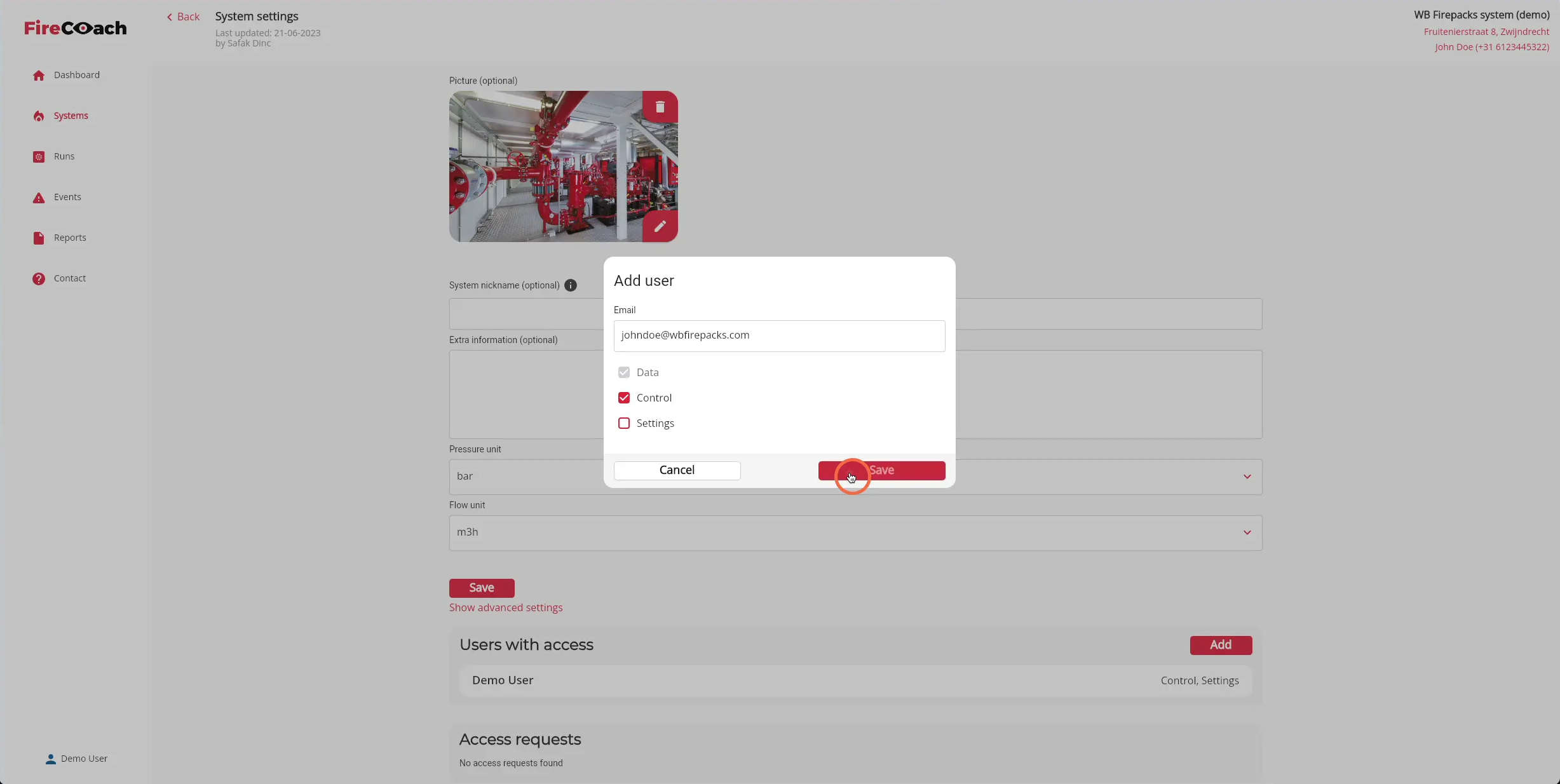
Task: Click the Runs icon in sidebar
Action: click(39, 156)
